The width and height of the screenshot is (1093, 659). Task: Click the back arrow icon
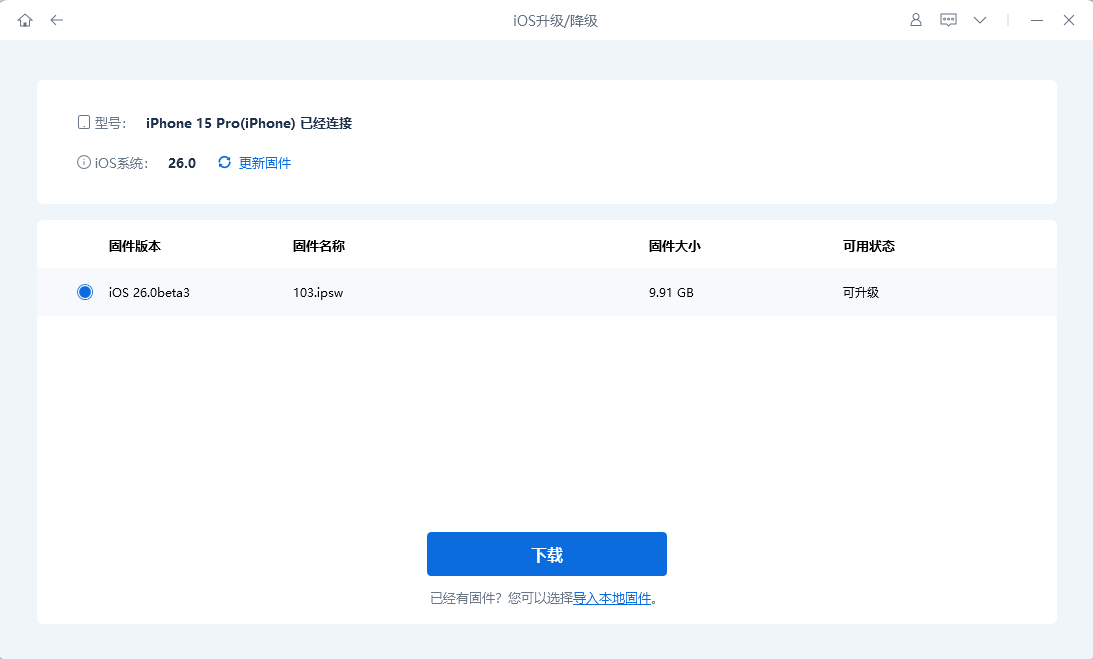(x=57, y=20)
